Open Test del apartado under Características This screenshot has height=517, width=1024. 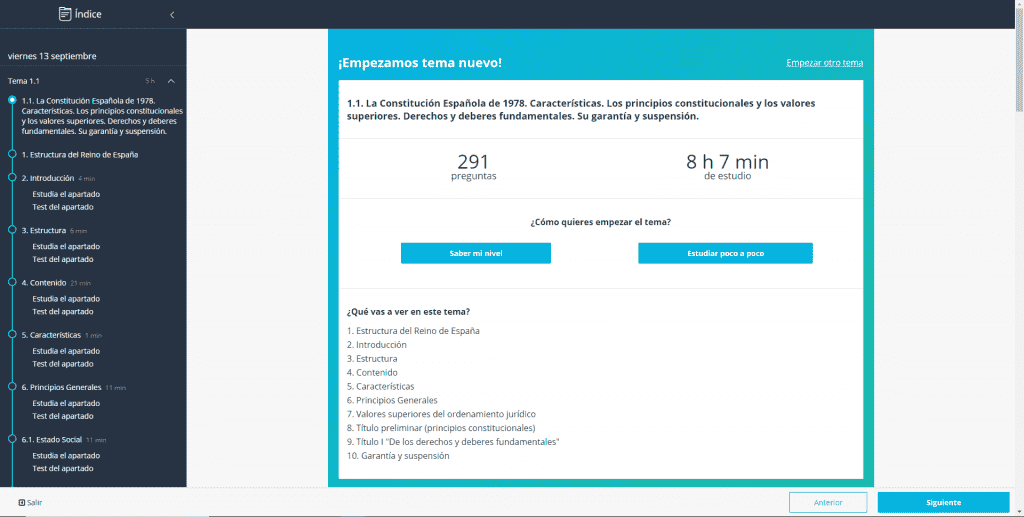(x=63, y=364)
